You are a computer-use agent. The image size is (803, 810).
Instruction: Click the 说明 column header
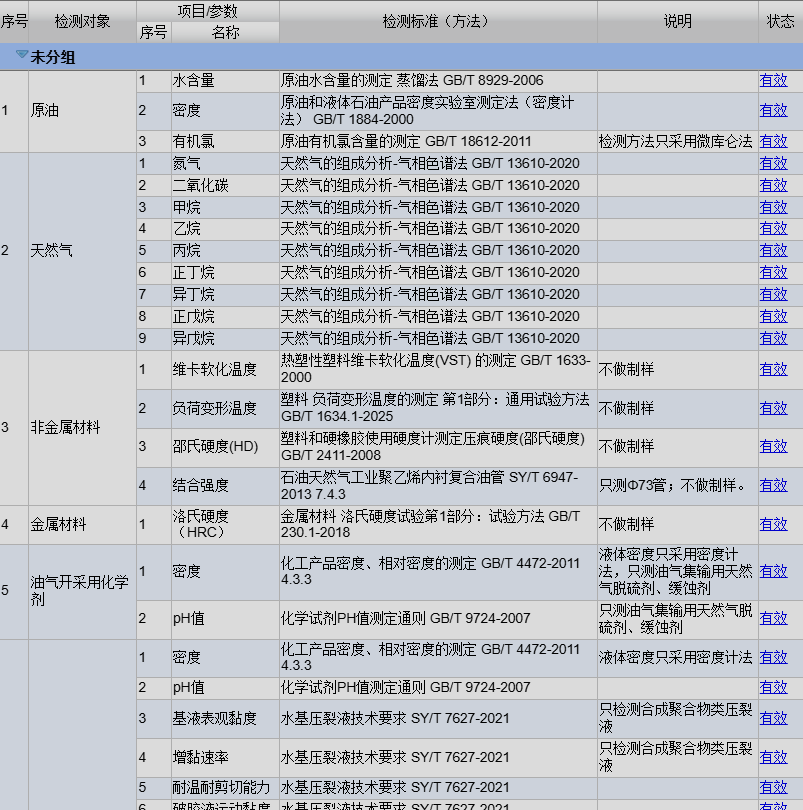tap(677, 21)
